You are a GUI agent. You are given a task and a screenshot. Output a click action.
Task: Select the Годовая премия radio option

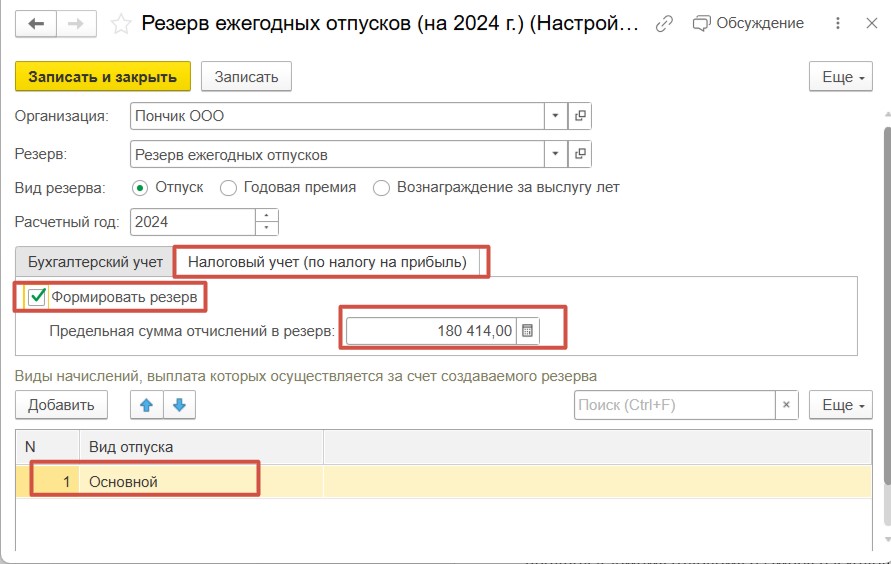pyautogui.click(x=228, y=188)
